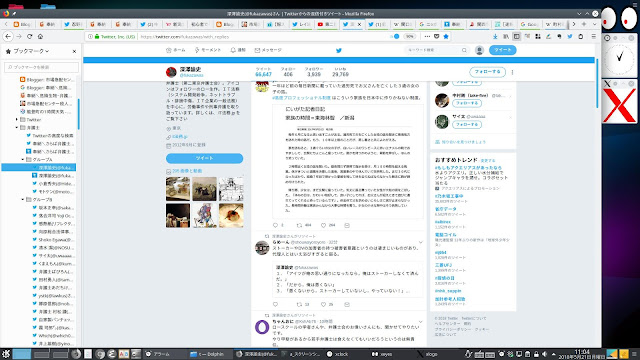Open the new tab plus button

click(x=584, y=24)
